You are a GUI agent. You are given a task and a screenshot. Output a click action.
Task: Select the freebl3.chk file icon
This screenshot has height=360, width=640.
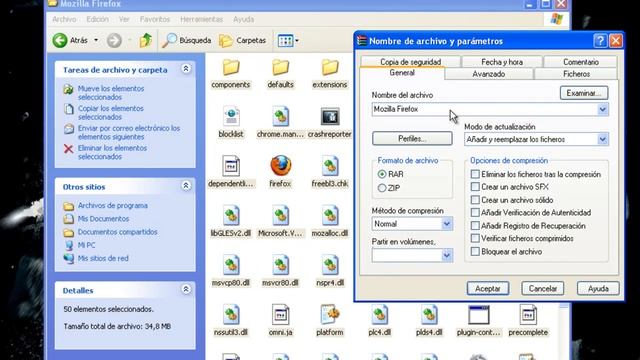coord(330,167)
